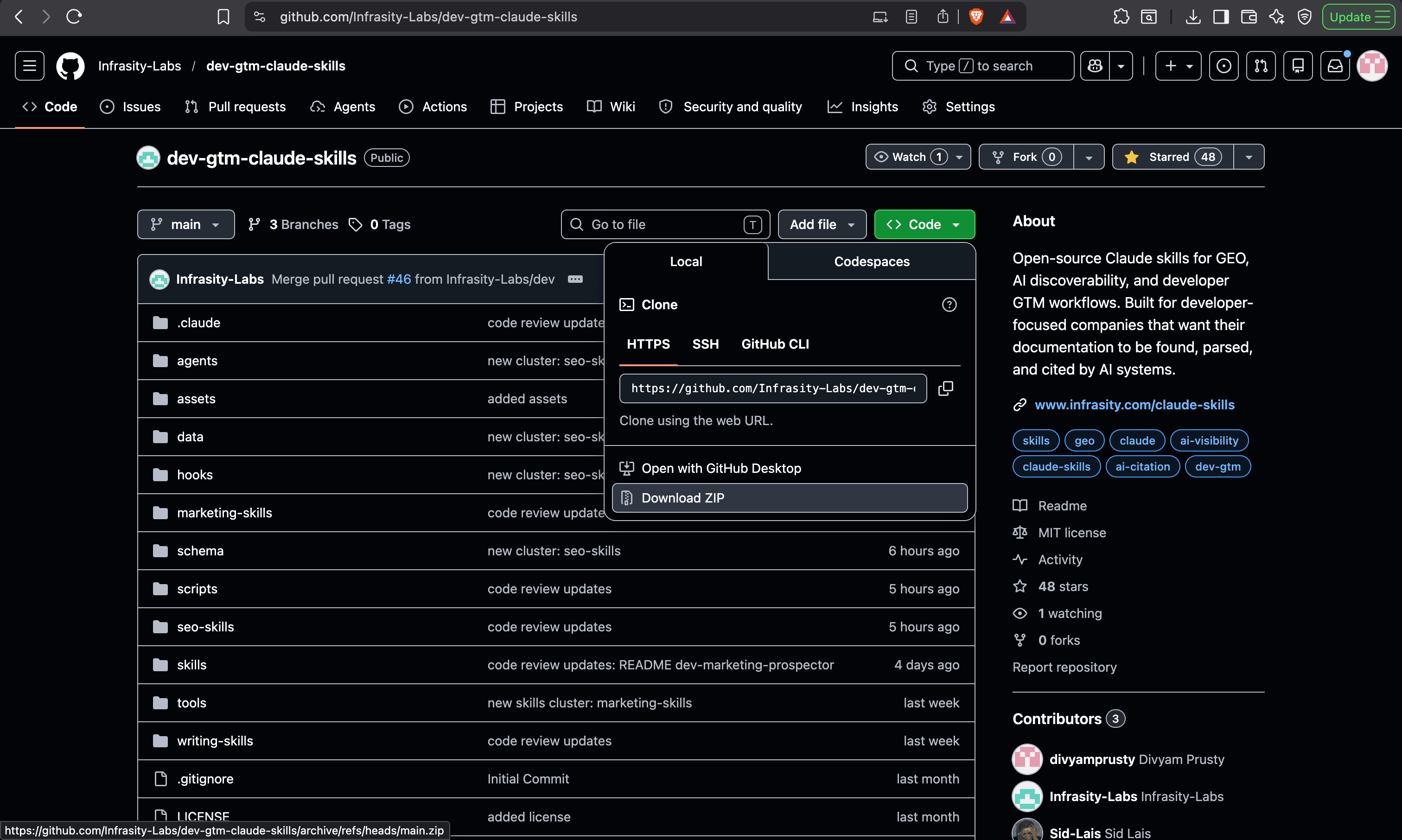Open the Actions repository tab
The image size is (1402, 840).
coord(433,107)
